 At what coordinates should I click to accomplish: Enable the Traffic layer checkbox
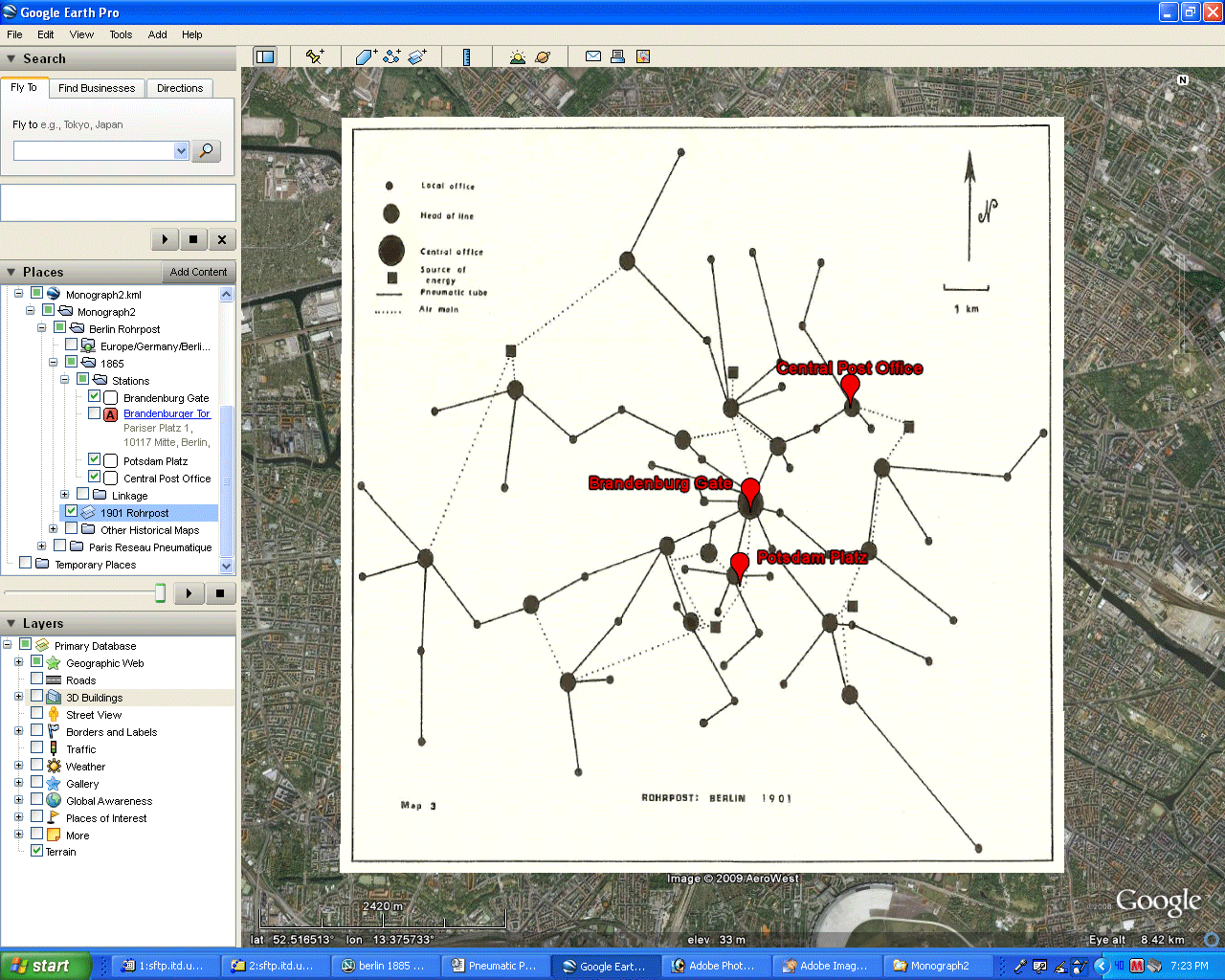click(37, 748)
